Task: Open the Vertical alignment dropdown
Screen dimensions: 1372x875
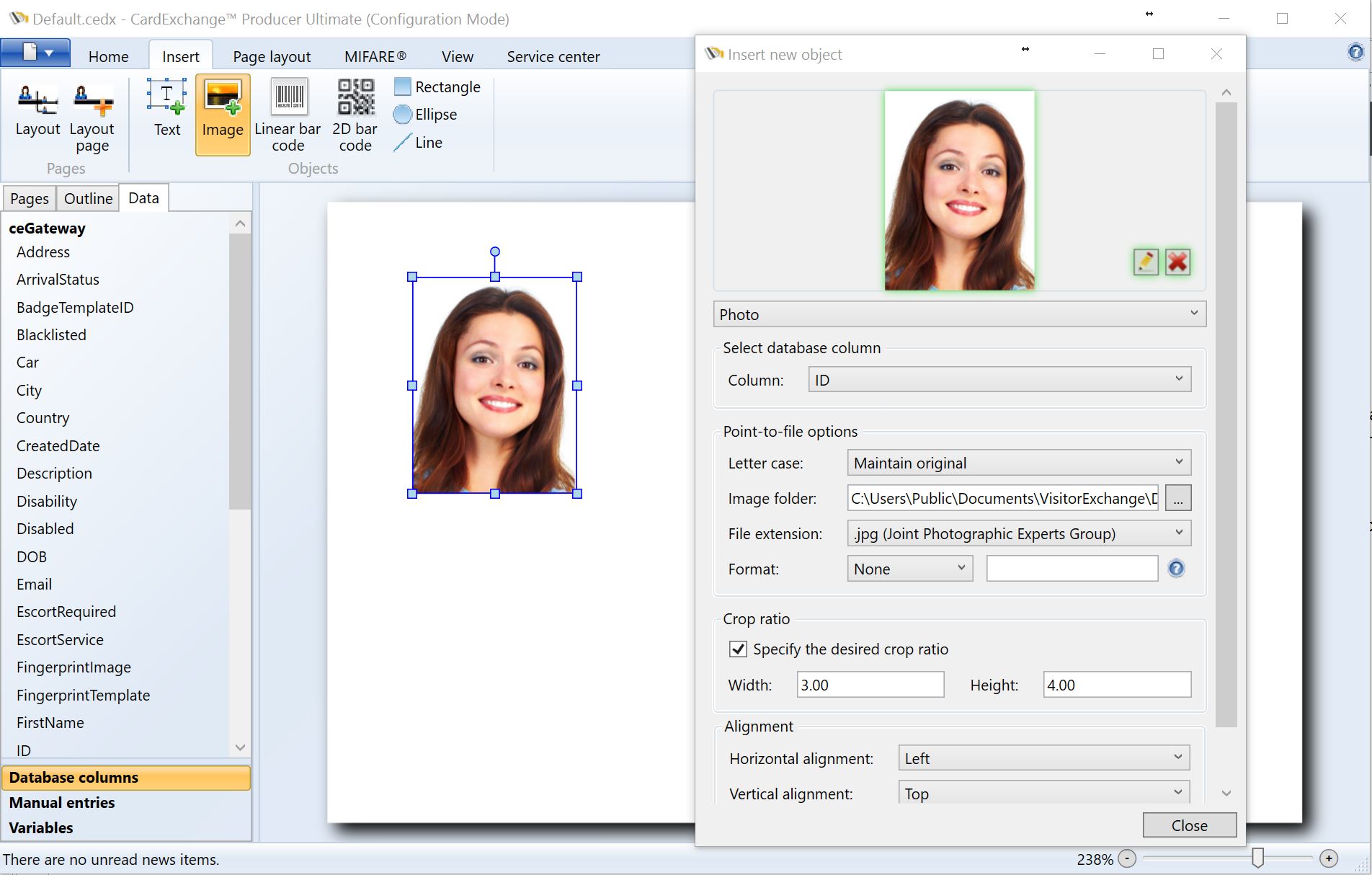Action: [1044, 793]
